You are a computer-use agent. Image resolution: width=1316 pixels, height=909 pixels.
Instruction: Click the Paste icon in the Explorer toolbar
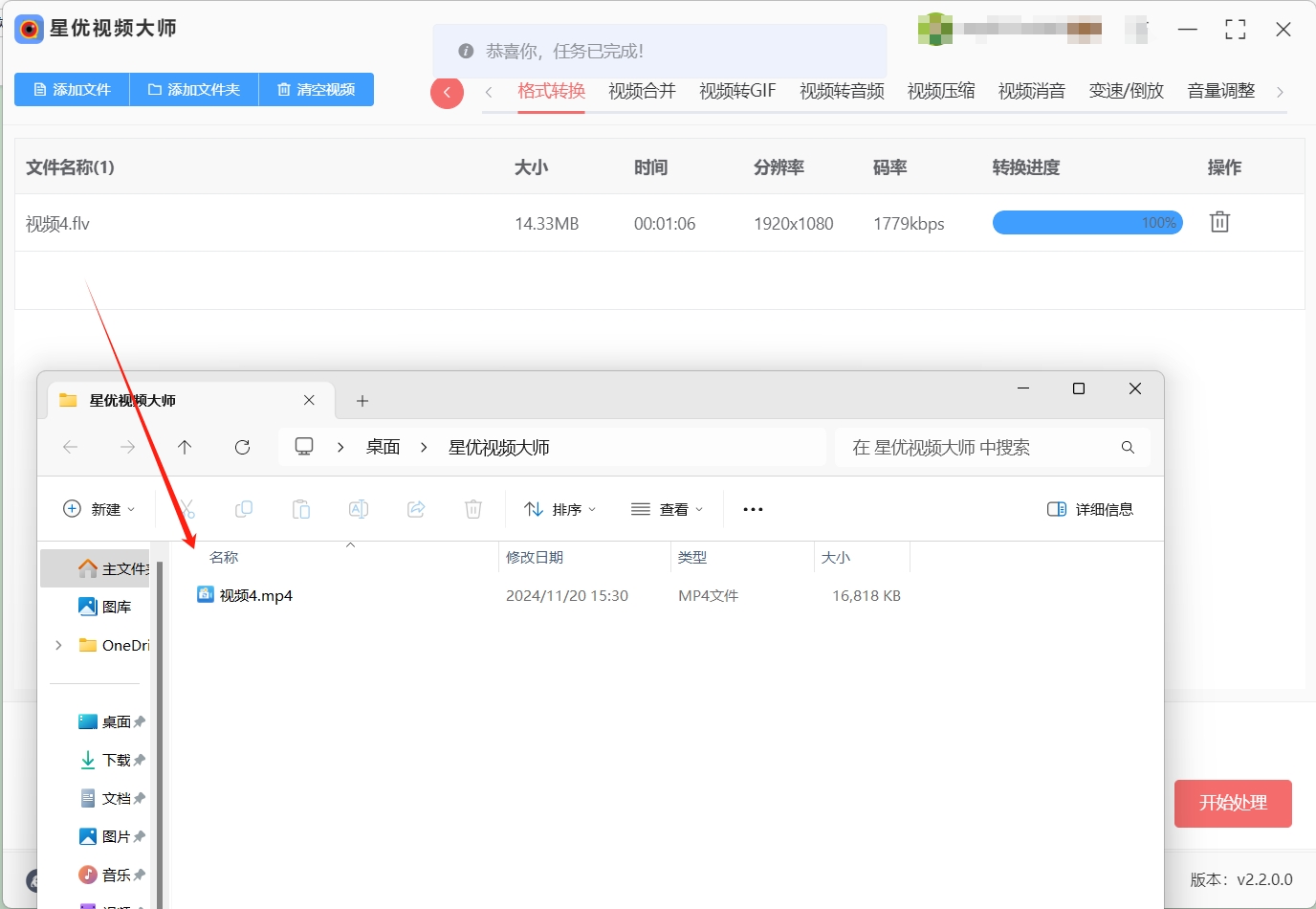coord(301,509)
